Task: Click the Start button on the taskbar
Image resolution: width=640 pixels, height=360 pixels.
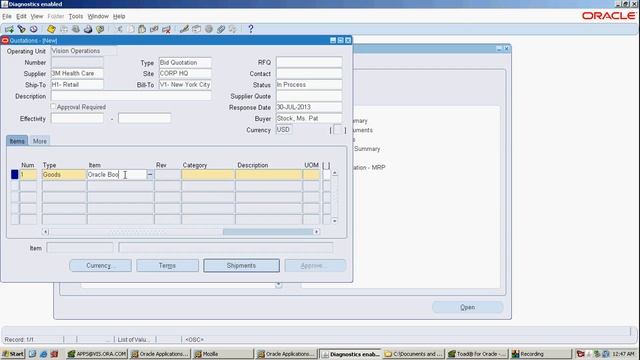Action: coord(13,354)
